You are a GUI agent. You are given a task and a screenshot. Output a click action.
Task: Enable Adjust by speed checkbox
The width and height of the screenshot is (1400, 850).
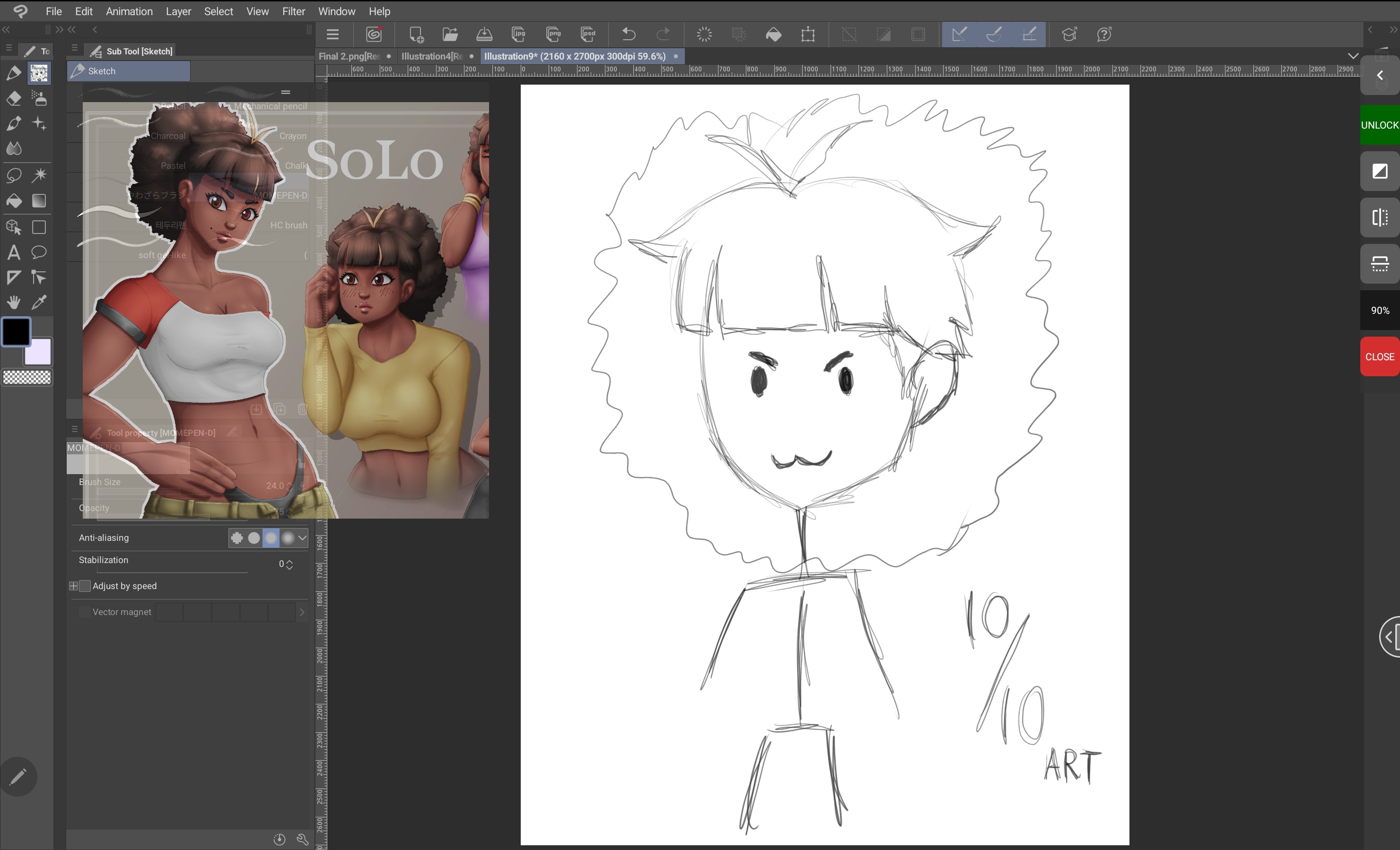point(85,586)
